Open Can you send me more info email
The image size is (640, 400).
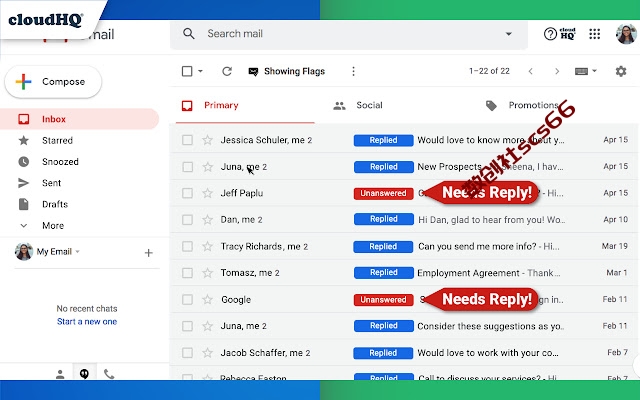(489, 247)
